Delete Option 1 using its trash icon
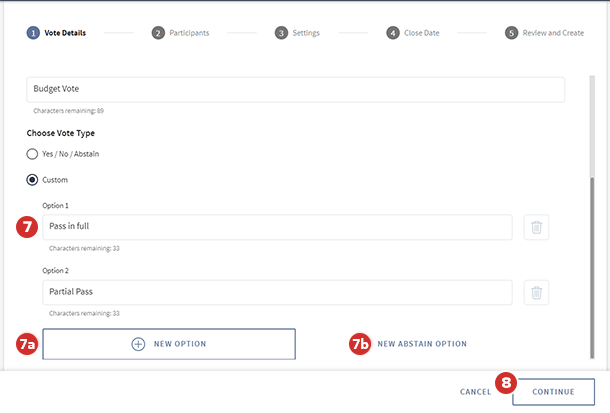610x413 pixels. click(536, 227)
